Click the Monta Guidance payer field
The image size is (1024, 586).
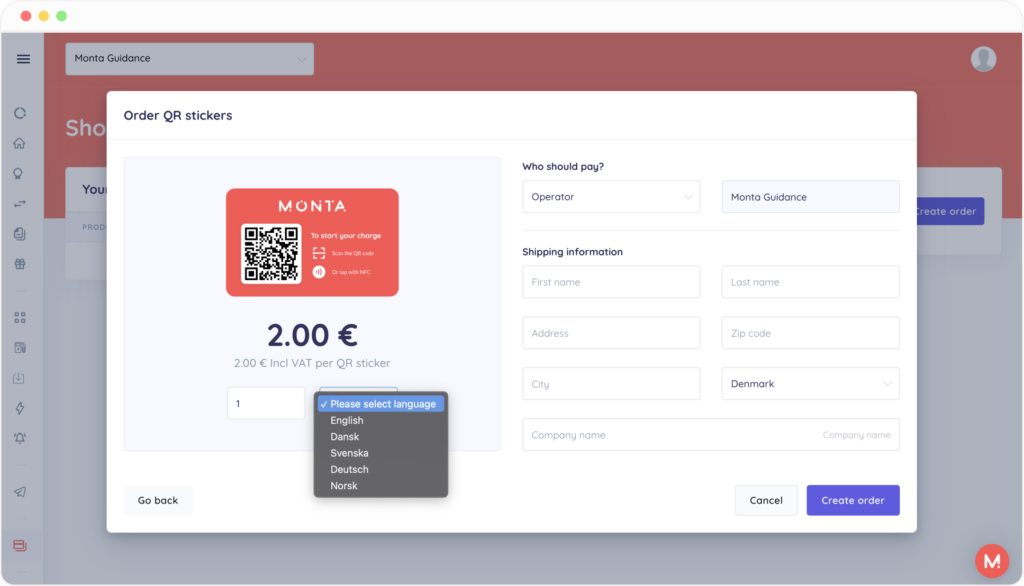(810, 197)
